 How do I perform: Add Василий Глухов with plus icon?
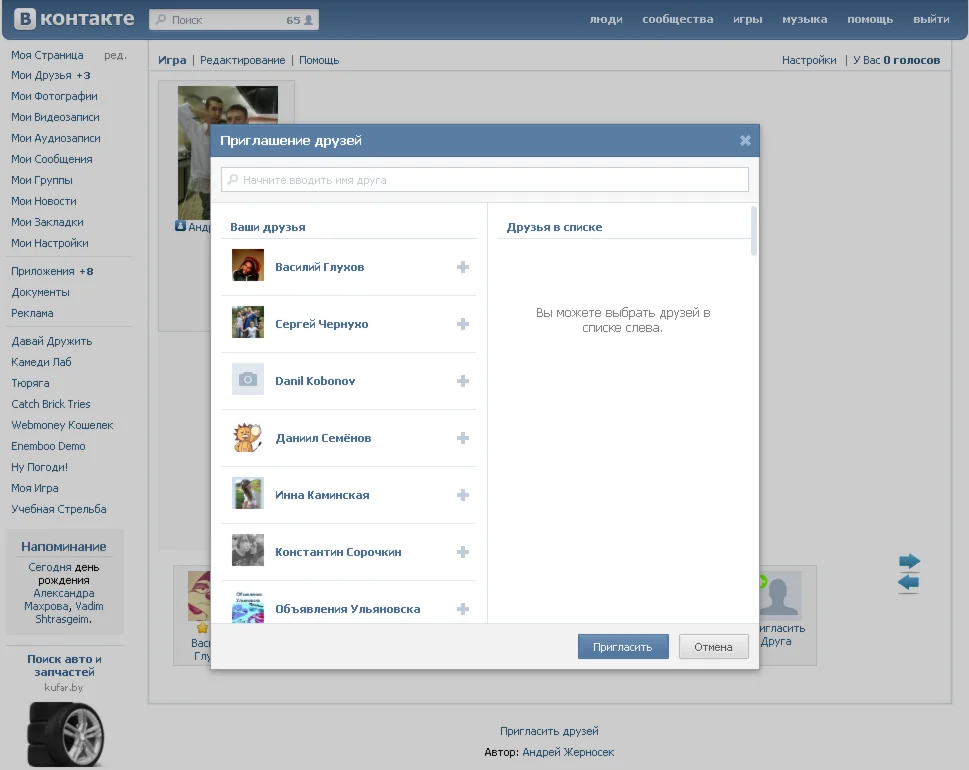[462, 267]
